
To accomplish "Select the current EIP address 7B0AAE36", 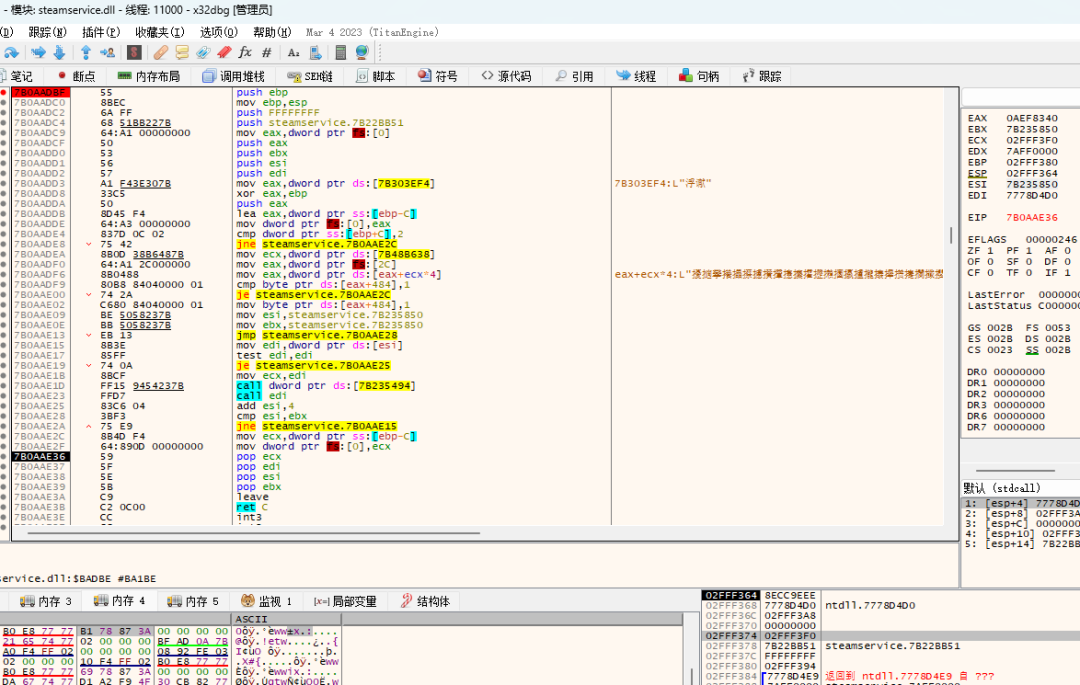I will pyautogui.click(x=40, y=456).
